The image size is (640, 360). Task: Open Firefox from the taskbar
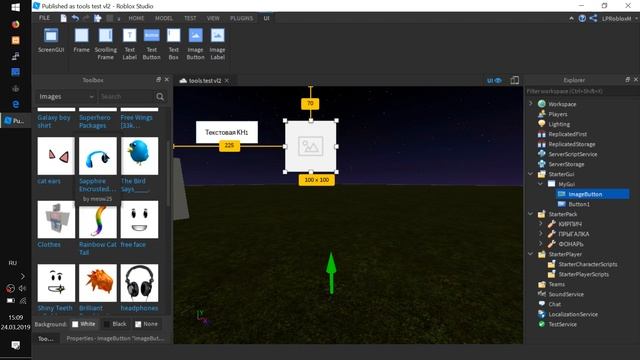pyautogui.click(x=16, y=24)
